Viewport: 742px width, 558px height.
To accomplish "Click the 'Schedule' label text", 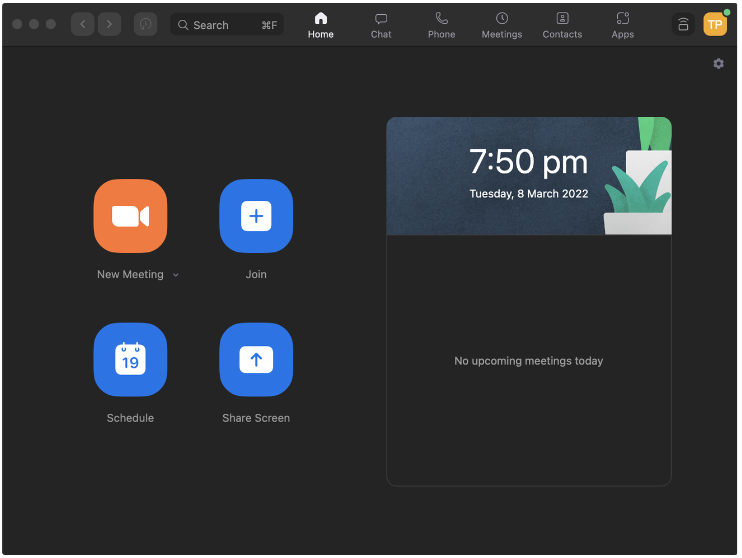I will (130, 418).
